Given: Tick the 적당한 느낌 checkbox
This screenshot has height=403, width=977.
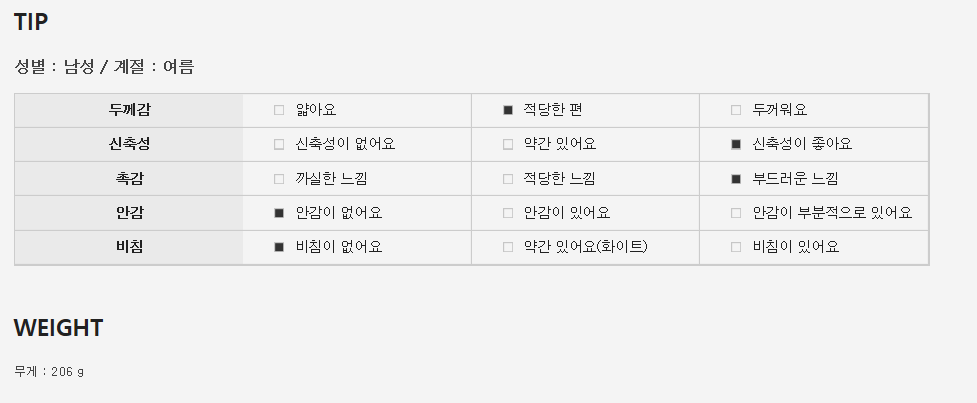Looking at the screenshot, I should 508,179.
